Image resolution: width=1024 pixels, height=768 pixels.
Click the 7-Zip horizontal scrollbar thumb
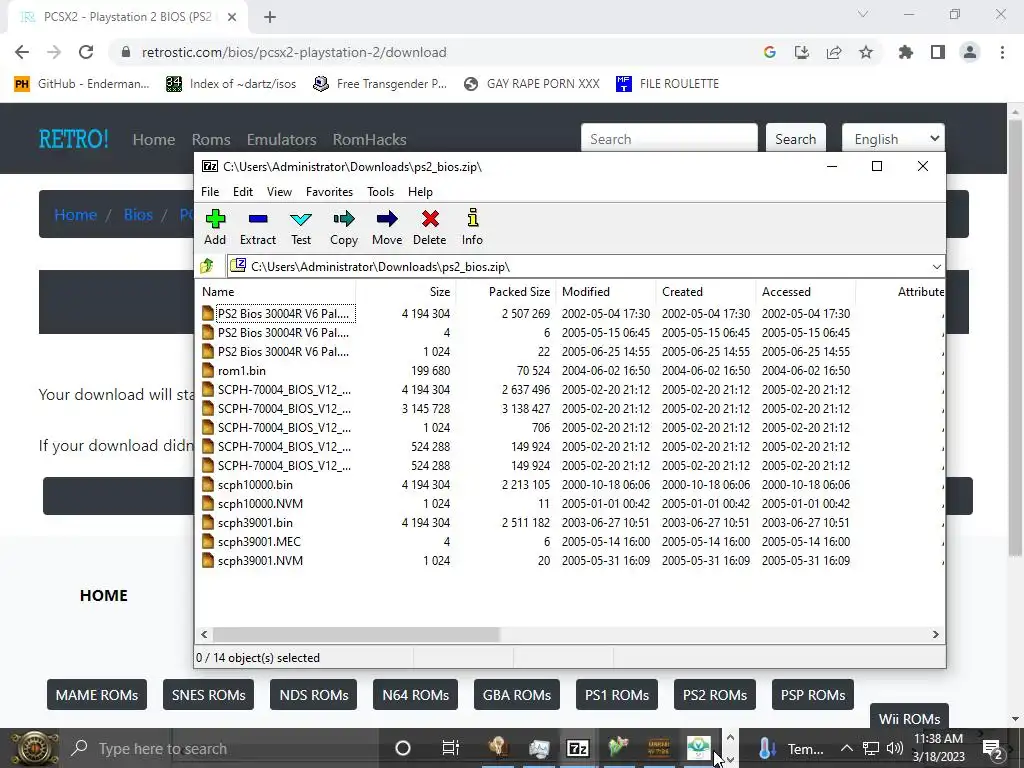pyautogui.click(x=356, y=634)
